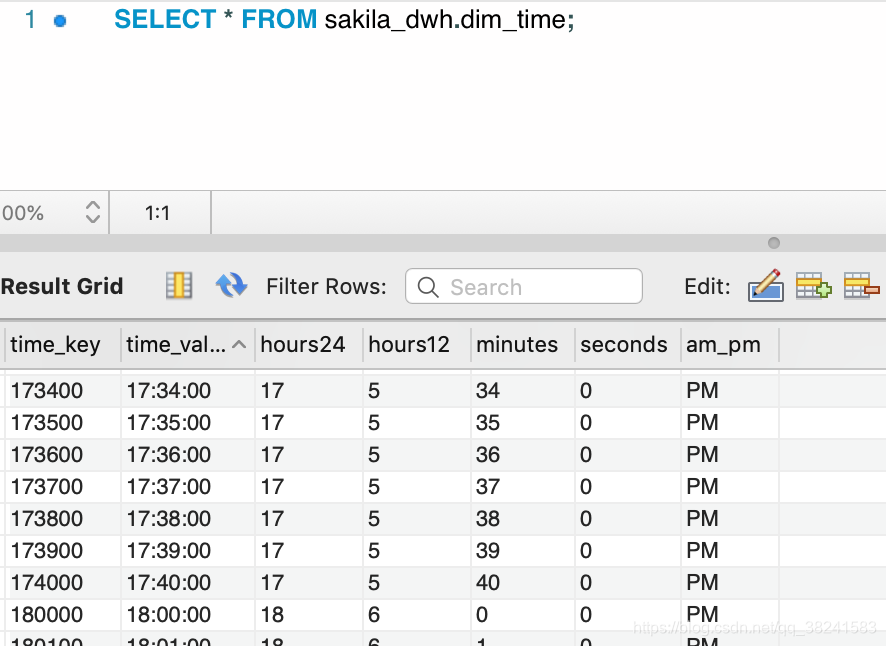
Task: Refresh the result grid data
Action: (x=231, y=285)
